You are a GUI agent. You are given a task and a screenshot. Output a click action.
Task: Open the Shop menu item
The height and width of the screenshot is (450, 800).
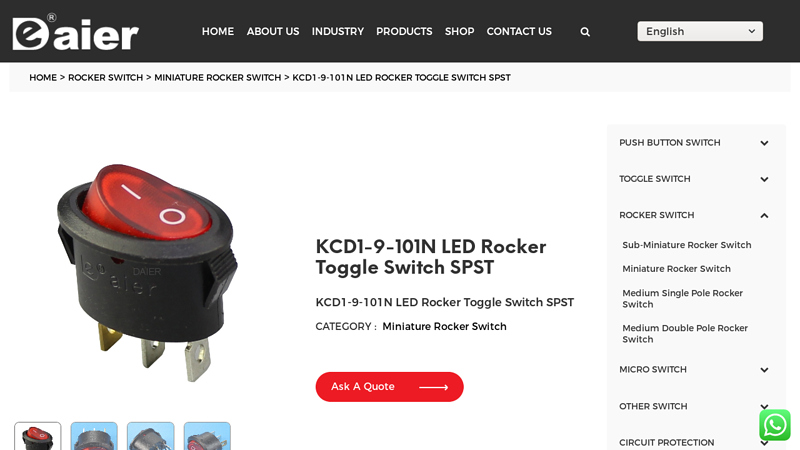459,32
